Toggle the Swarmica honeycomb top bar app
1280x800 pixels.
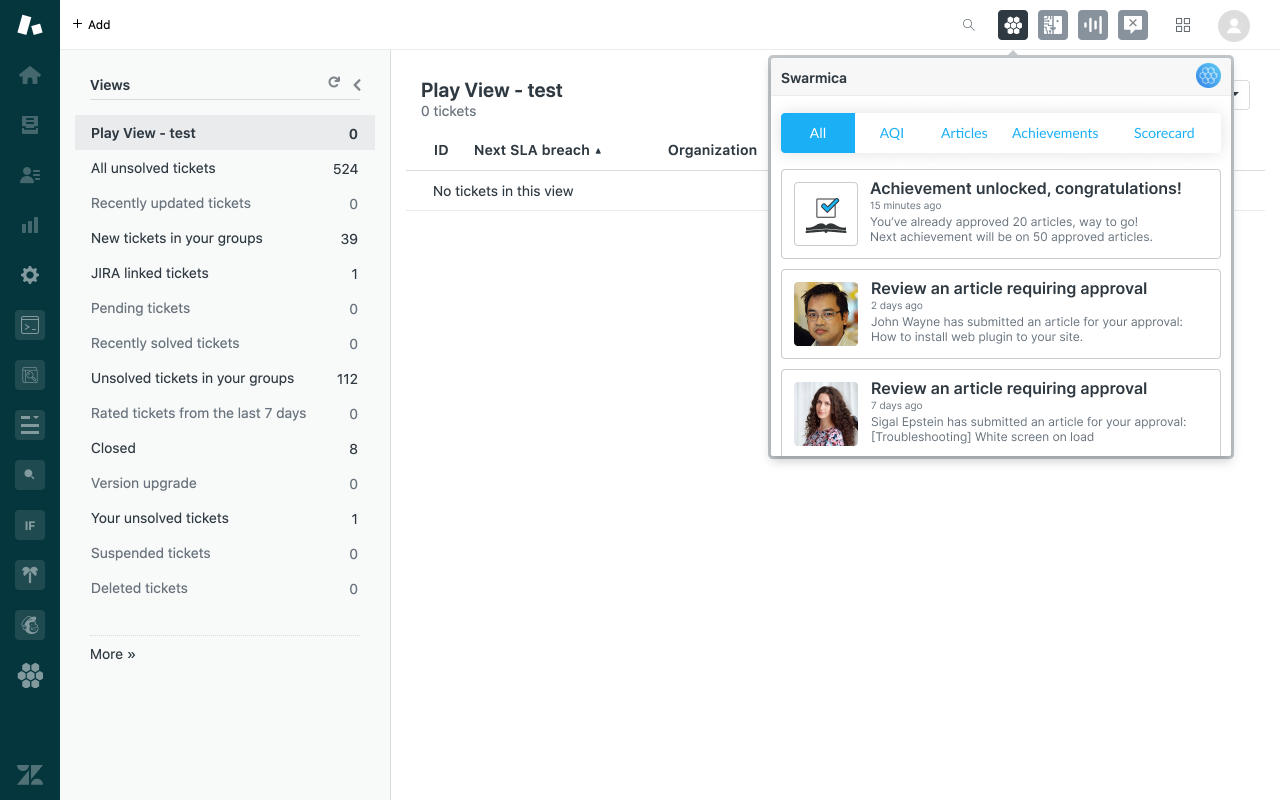1013,25
